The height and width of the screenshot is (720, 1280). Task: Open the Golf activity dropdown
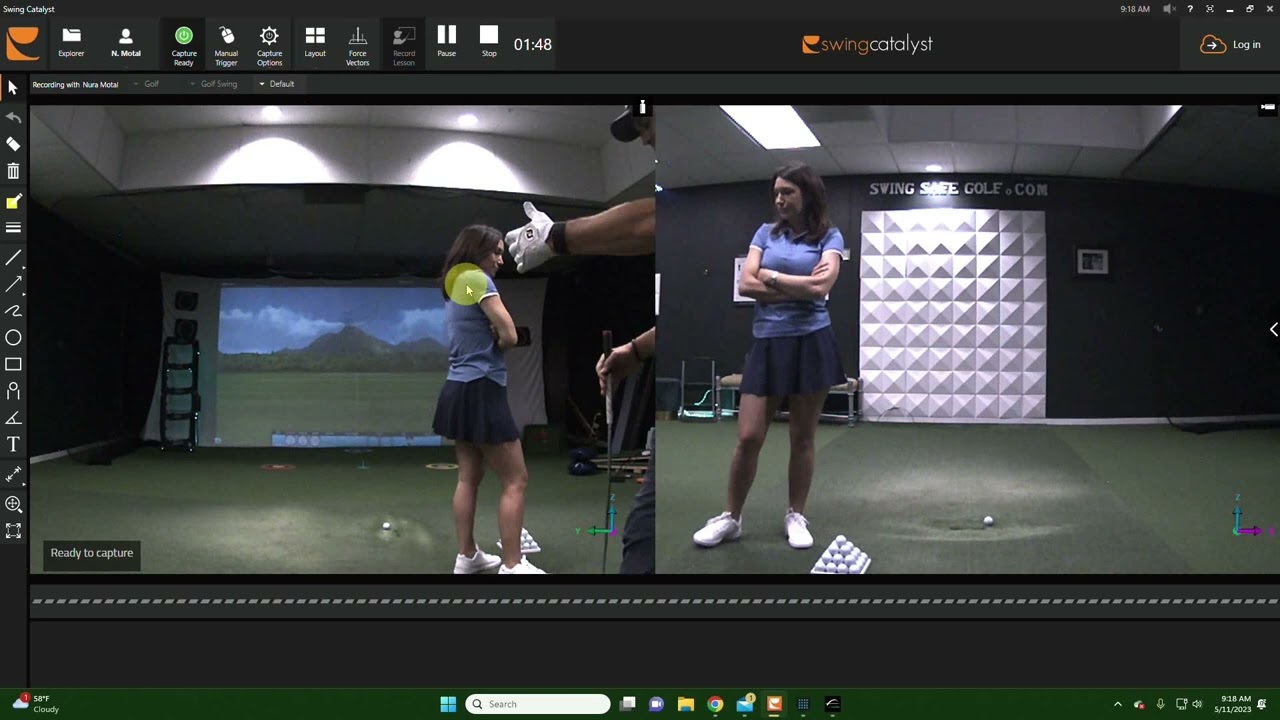[146, 84]
